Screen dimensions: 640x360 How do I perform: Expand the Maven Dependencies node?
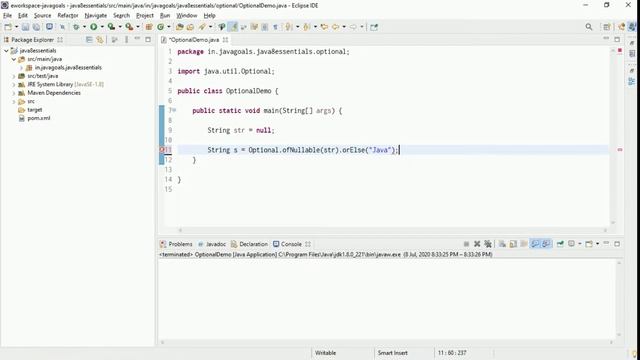(13, 93)
